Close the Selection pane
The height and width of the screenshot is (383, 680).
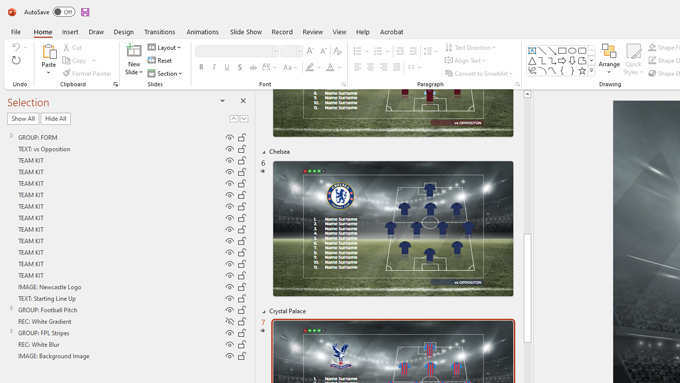243,101
